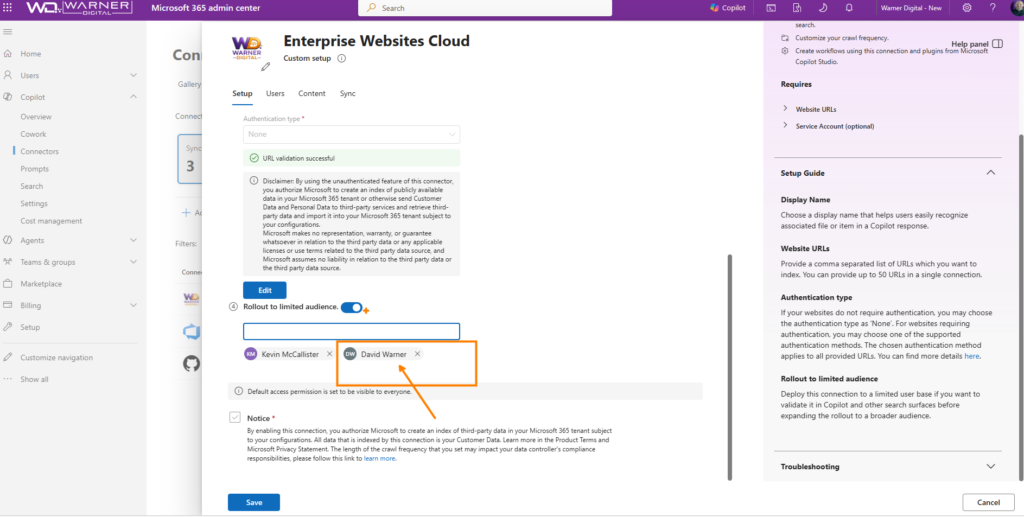Expand the Troubleshooting section
1024x517 pixels.
991,467
